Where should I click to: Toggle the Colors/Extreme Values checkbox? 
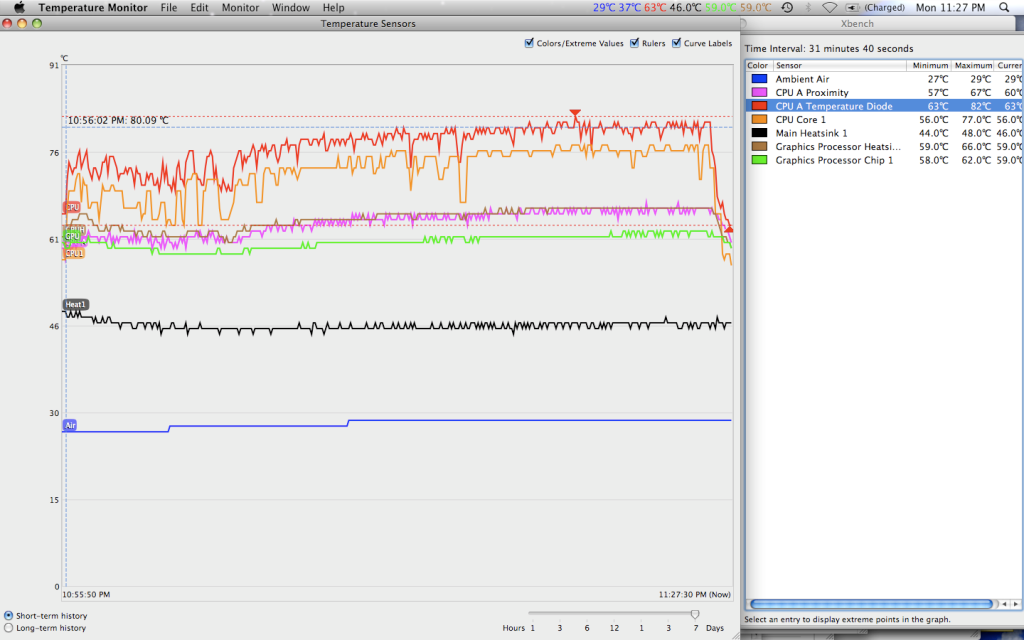tap(530, 43)
